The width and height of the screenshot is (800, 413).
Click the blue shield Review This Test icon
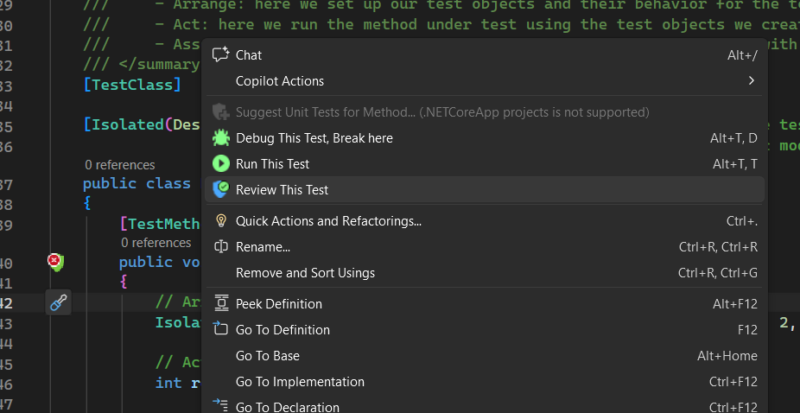(221, 190)
